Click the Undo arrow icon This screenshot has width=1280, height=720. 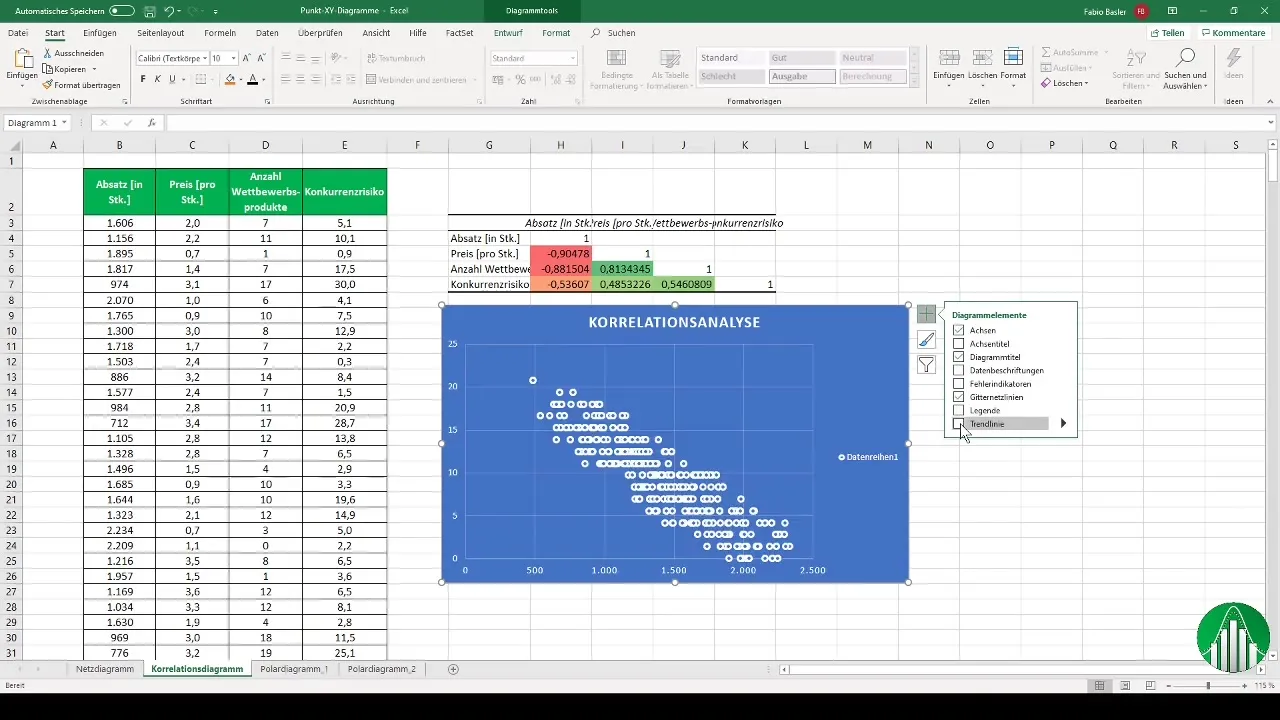(x=170, y=11)
